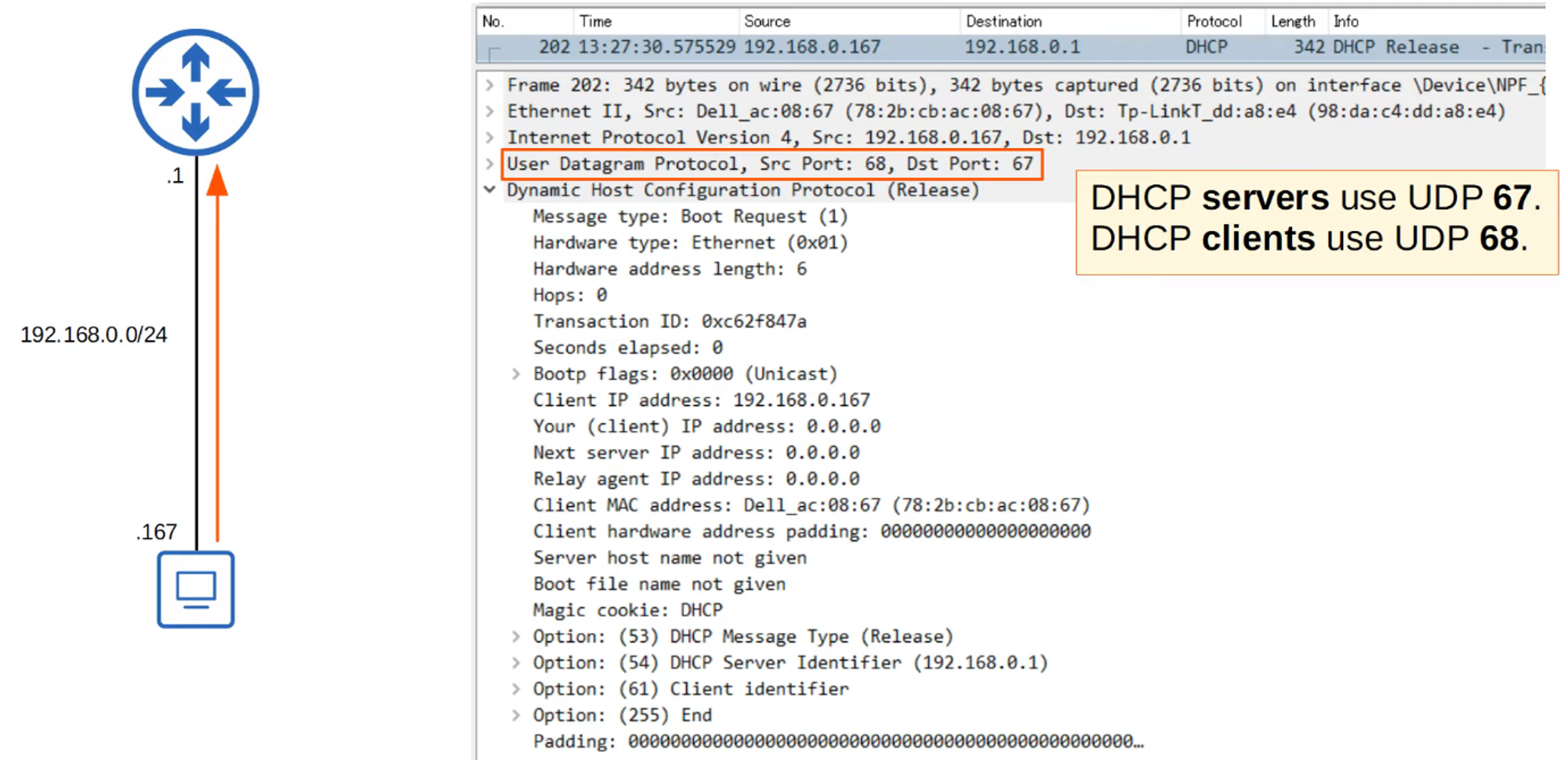The image size is (1568, 760).
Task: Expand the User Datagram Protocol section
Action: click(490, 164)
